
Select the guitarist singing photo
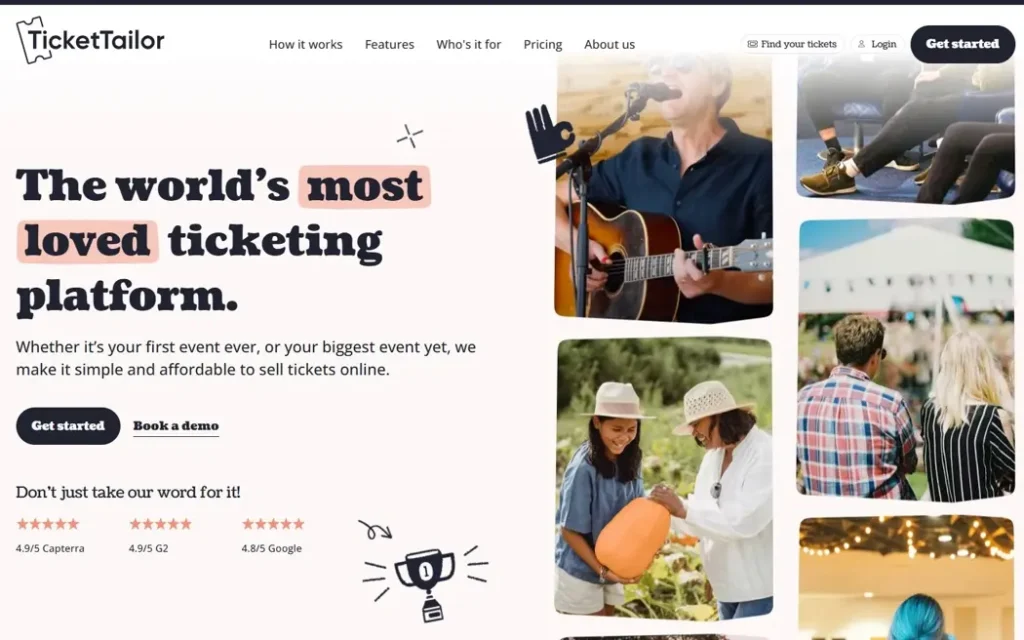[664, 188]
